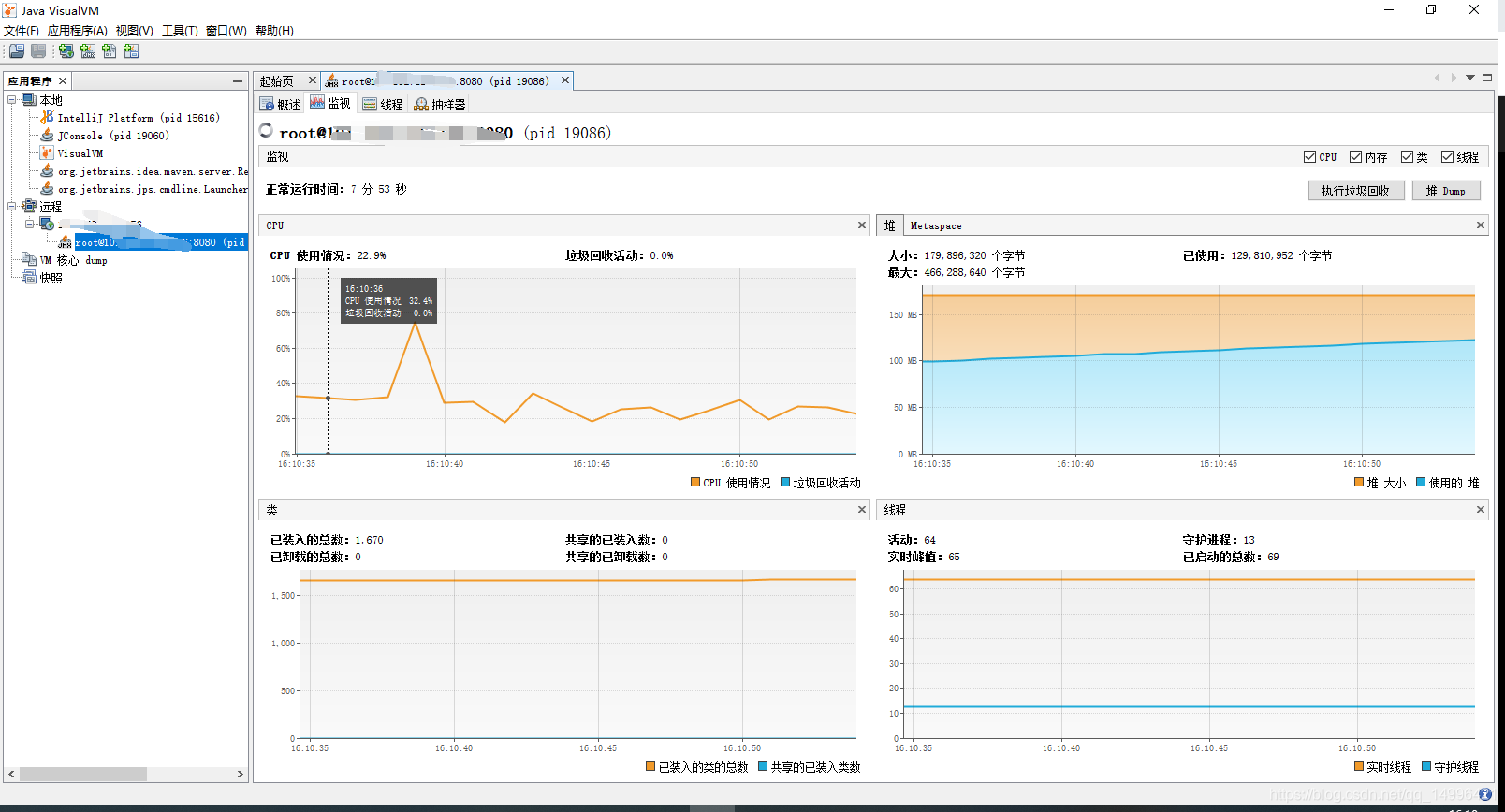Switch to the 线程 tab
Viewport: 1505px width, 812px height.
pos(383,104)
